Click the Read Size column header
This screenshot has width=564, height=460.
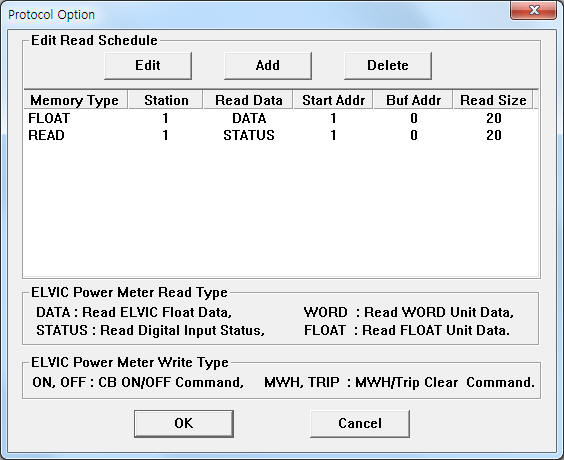tap(493, 100)
